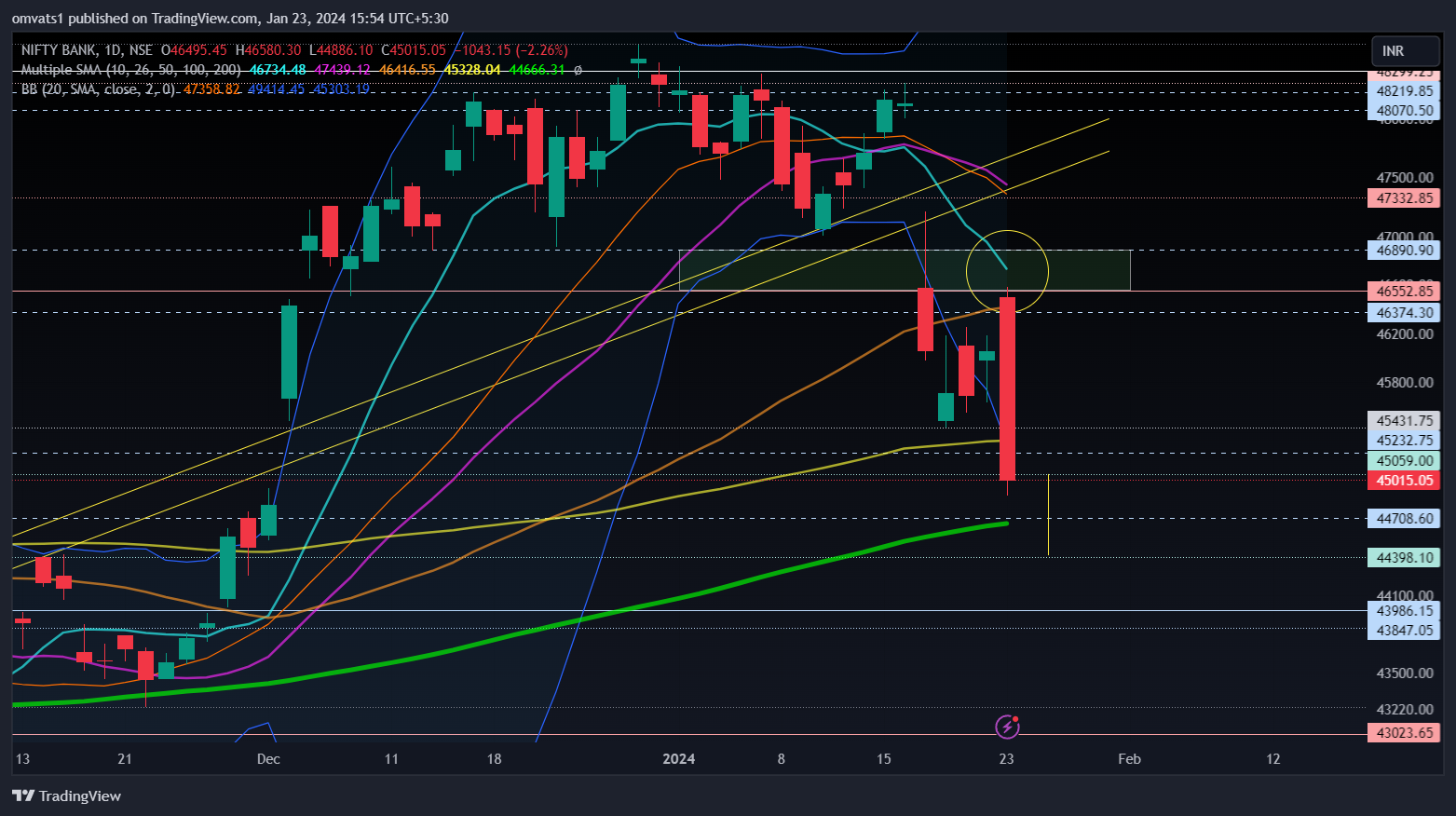This screenshot has width=1456, height=816.
Task: Click the 46890.90 price label
Action: (1404, 251)
